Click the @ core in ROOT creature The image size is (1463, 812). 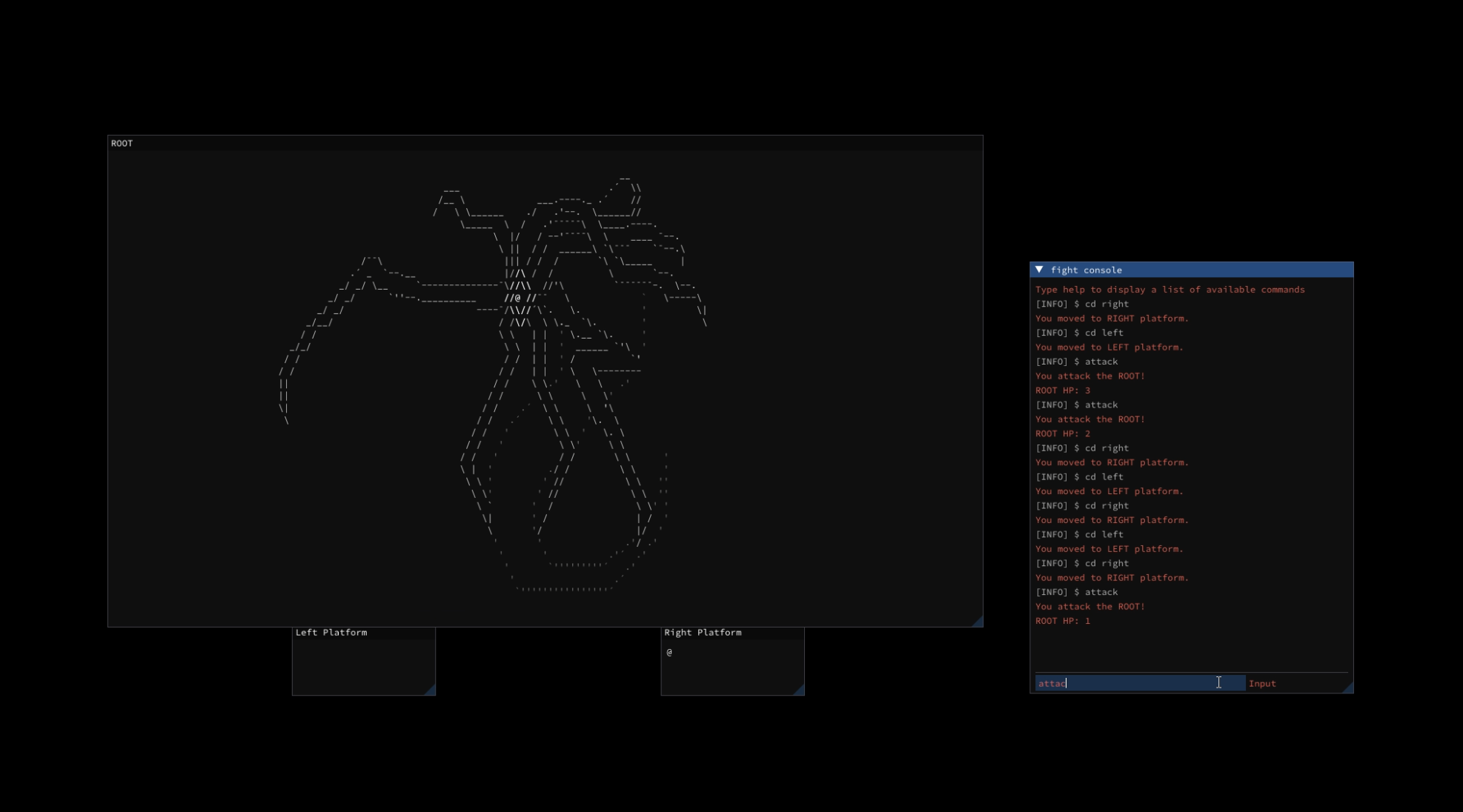[x=517, y=298]
